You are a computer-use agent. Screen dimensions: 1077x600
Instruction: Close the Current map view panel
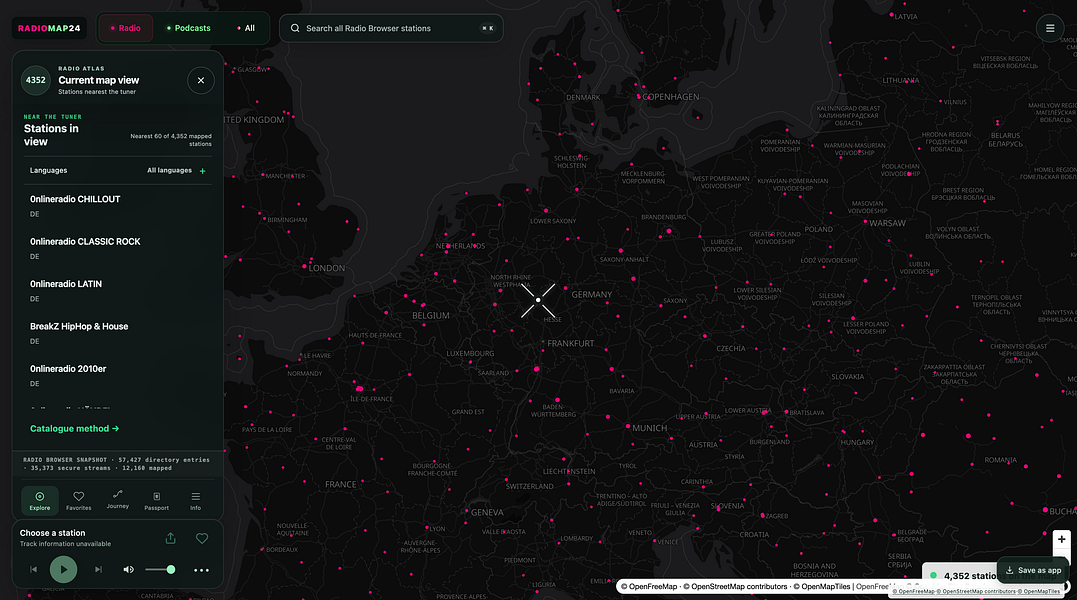(x=201, y=80)
